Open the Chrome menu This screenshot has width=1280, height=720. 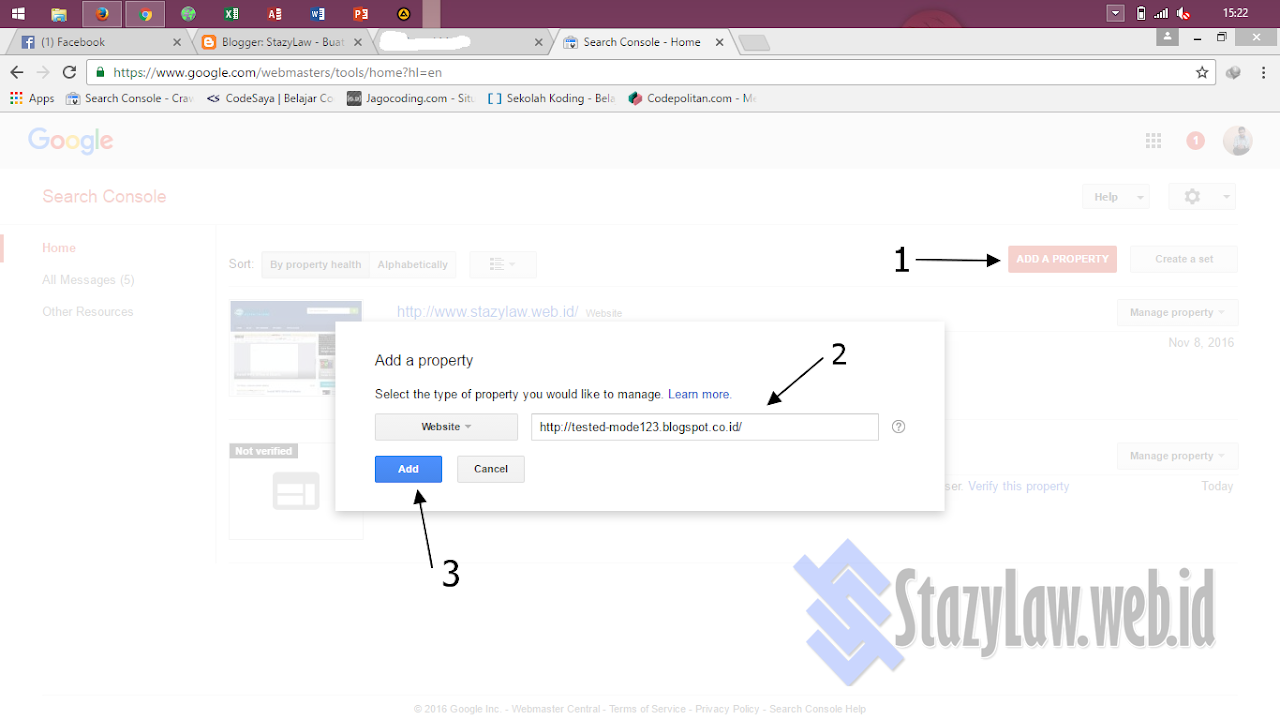tap(1262, 72)
